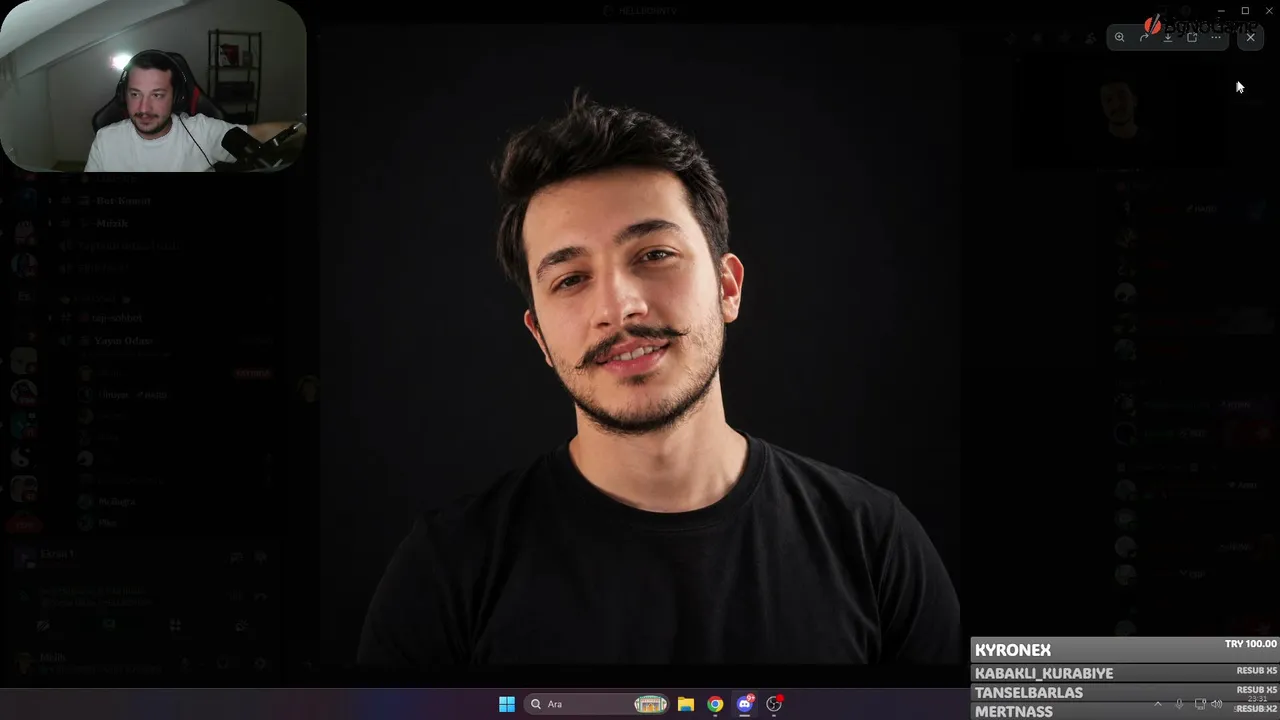Maximize the Discord window

tap(1245, 10)
